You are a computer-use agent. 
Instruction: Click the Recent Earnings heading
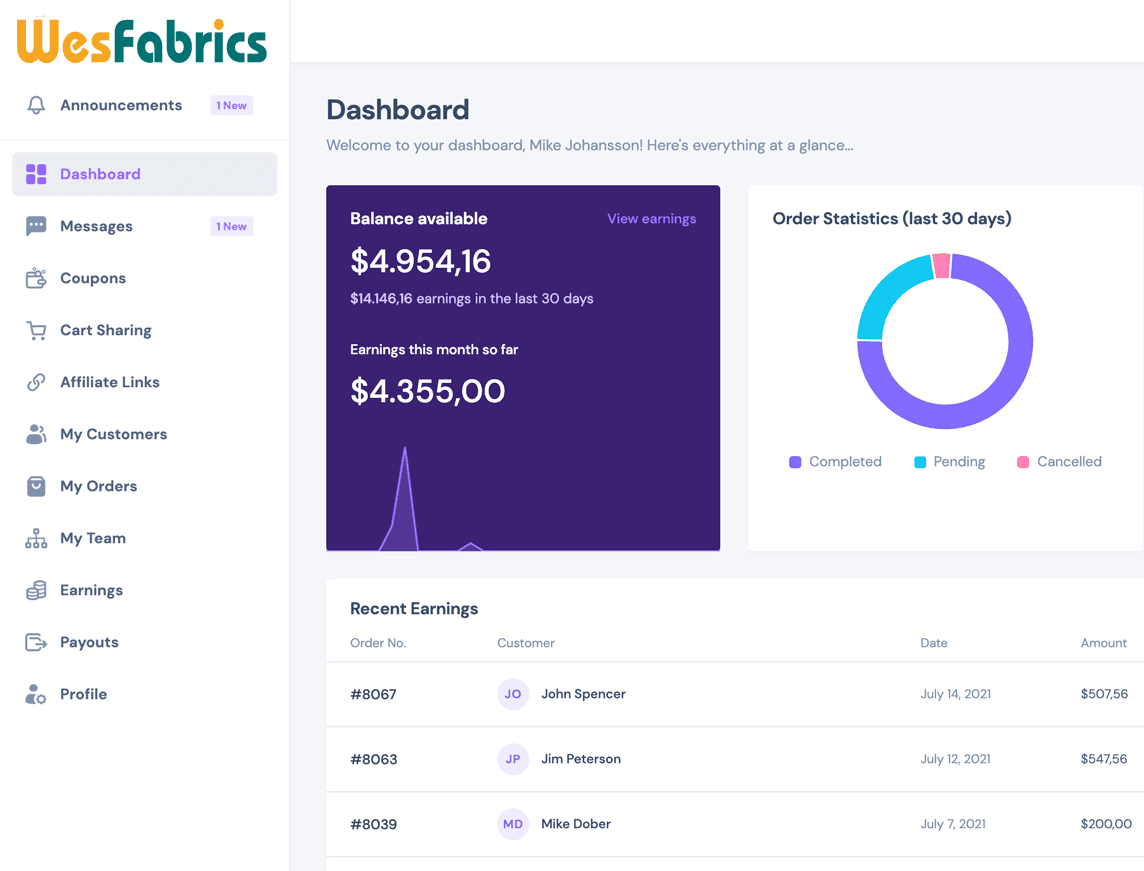click(414, 608)
